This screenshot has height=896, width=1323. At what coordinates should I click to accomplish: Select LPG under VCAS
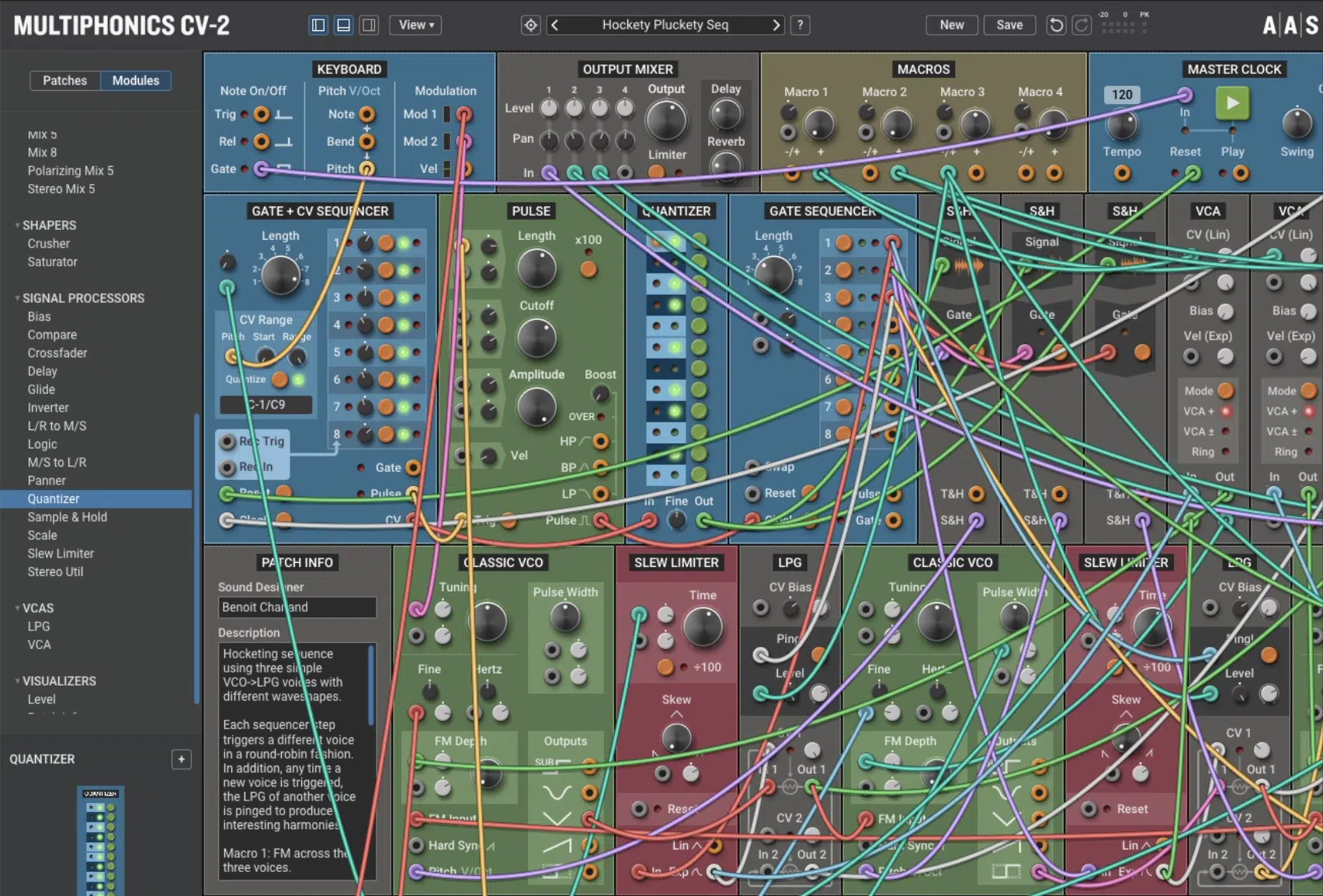39,627
